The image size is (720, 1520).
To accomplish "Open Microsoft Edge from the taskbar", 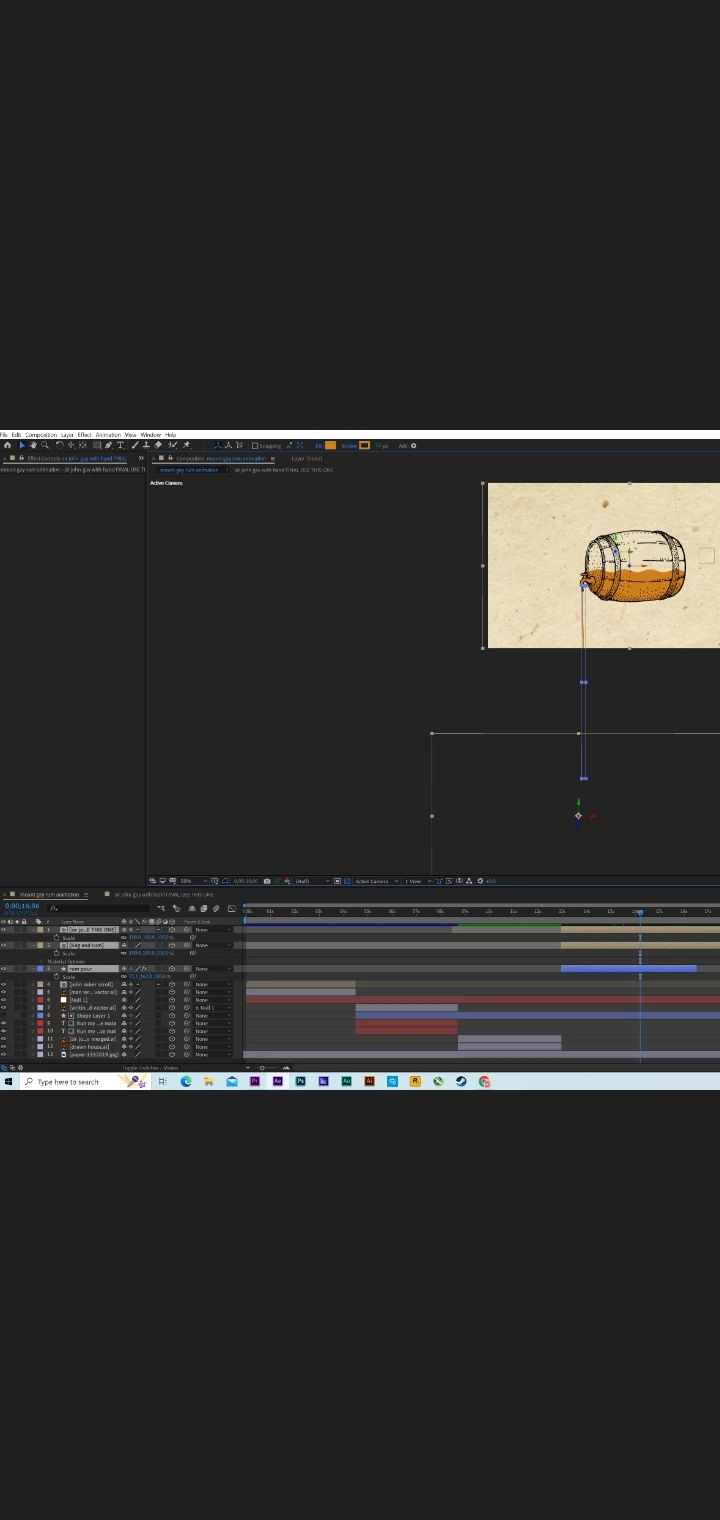I will (x=185, y=1081).
